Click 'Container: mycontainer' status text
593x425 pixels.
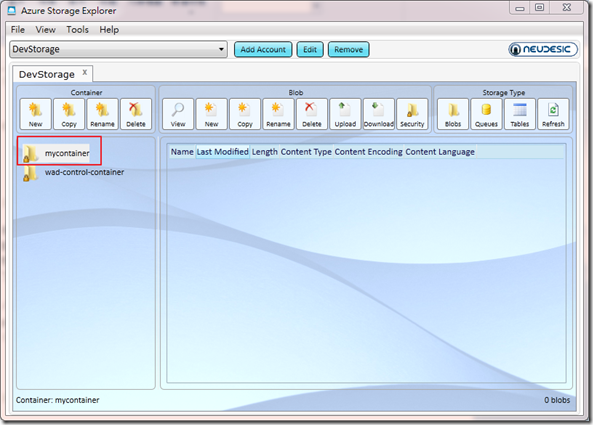57,400
